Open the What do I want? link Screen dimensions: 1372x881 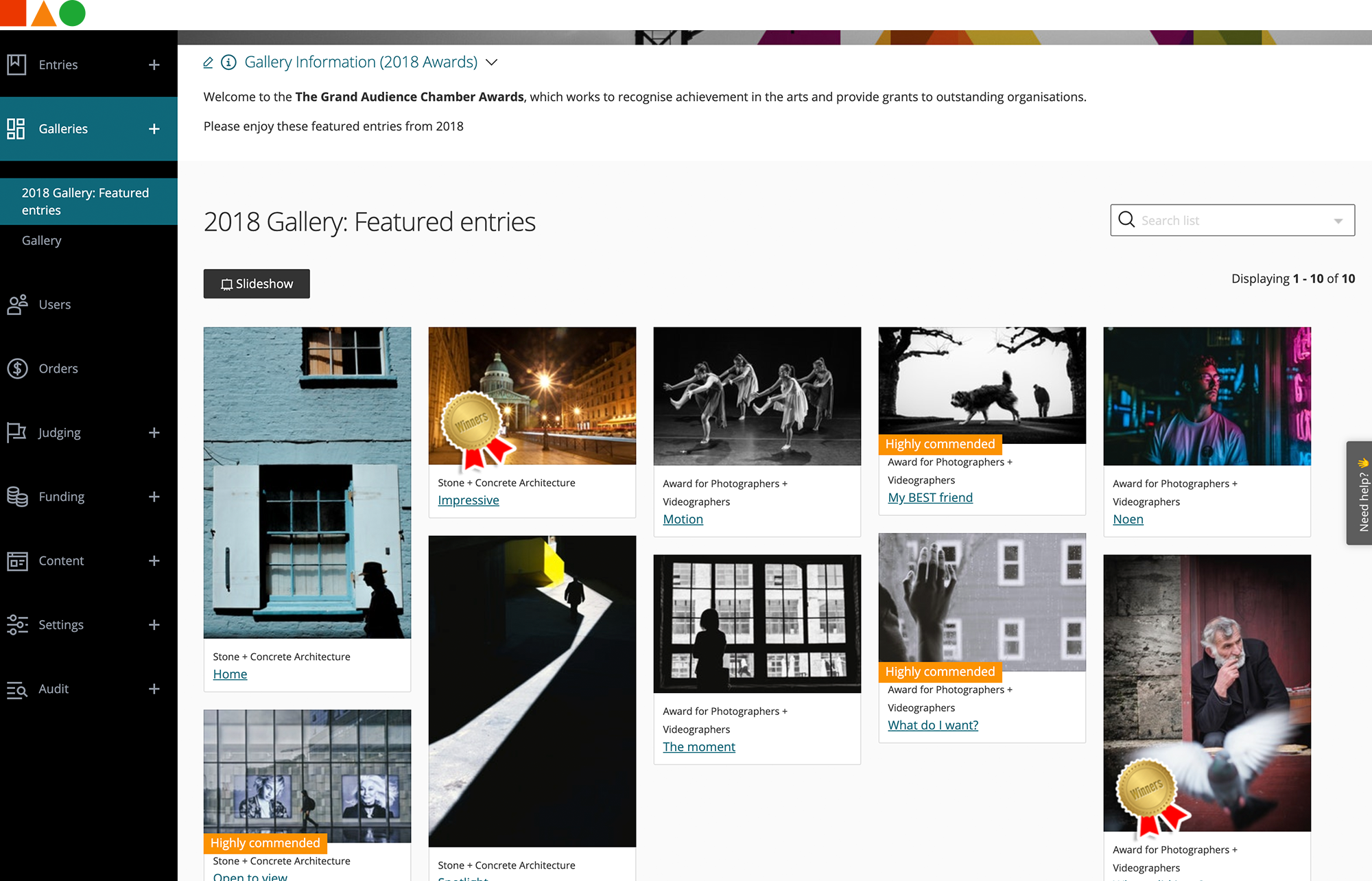point(933,725)
